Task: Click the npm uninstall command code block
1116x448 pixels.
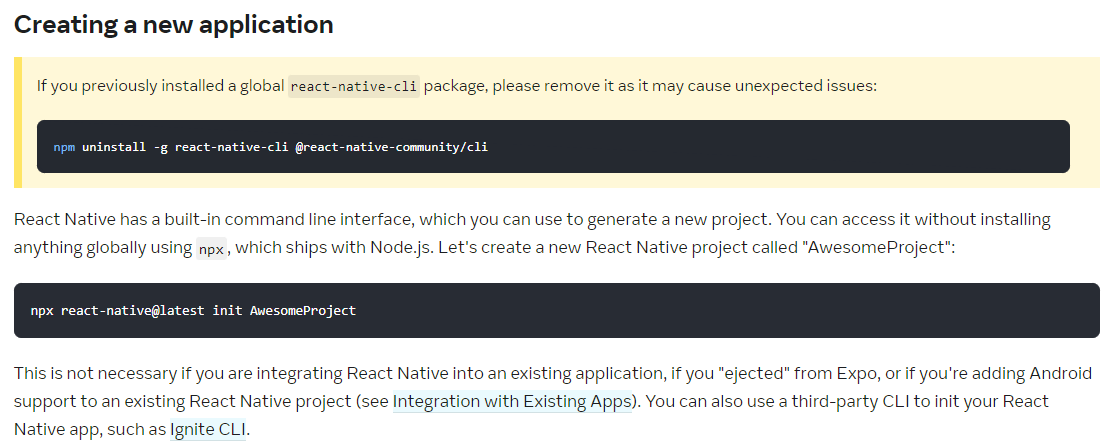Action: [x=553, y=147]
